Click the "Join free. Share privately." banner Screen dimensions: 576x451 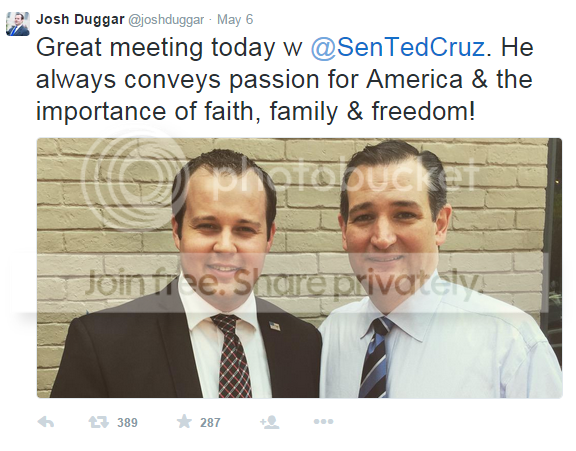(283, 284)
